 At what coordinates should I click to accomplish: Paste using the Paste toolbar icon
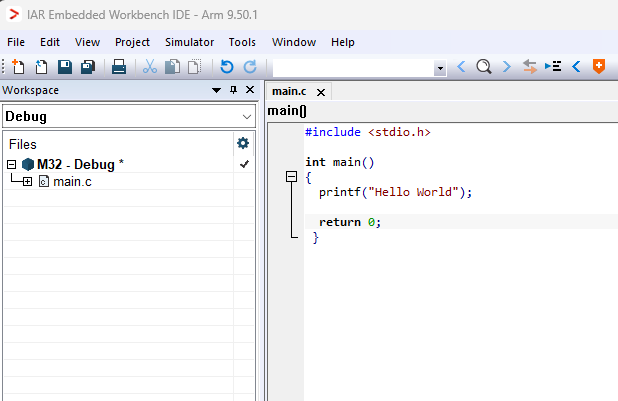(194, 67)
